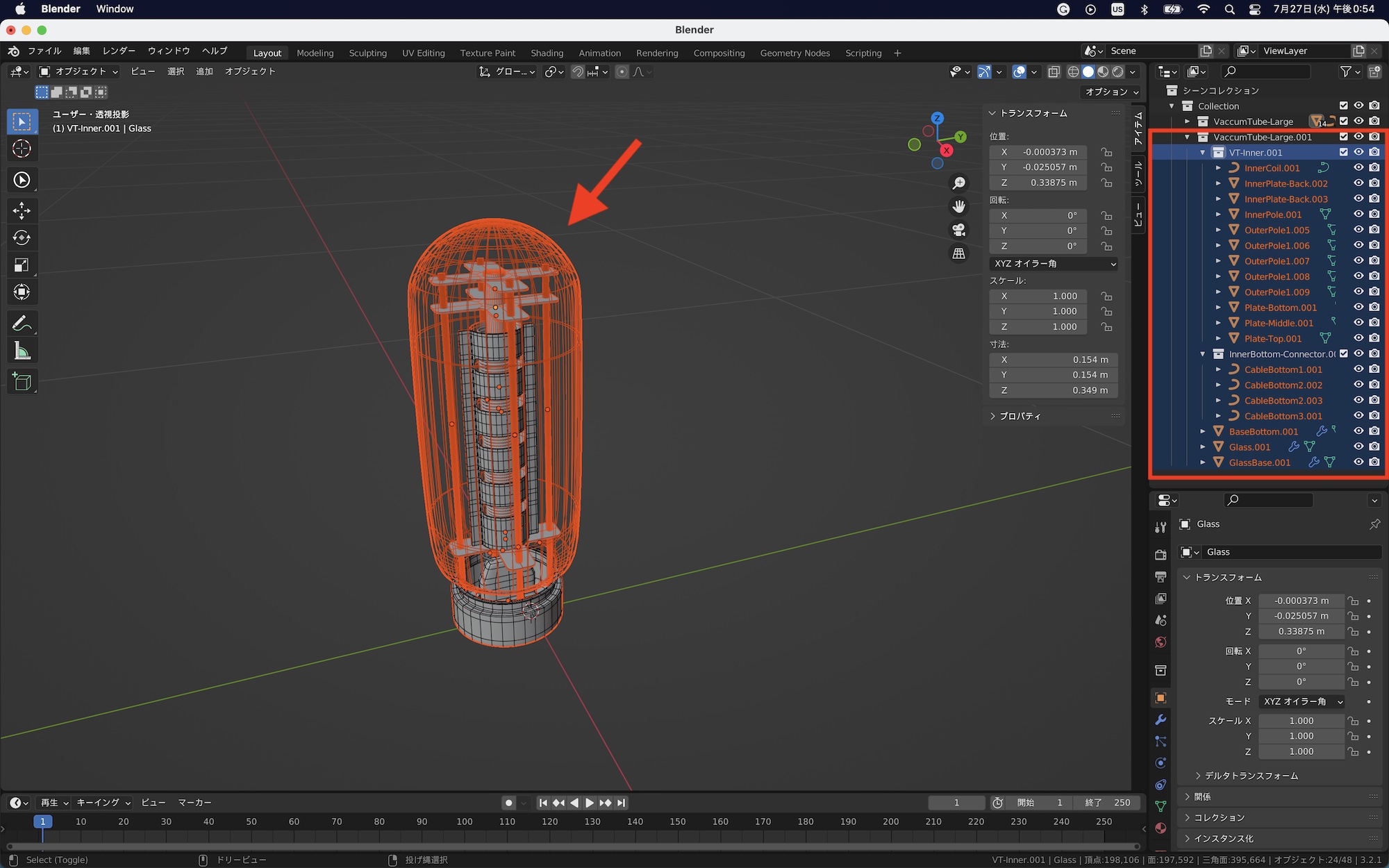Click the Options button in viewport header
Viewport: 1389px width, 868px height.
(x=1111, y=92)
